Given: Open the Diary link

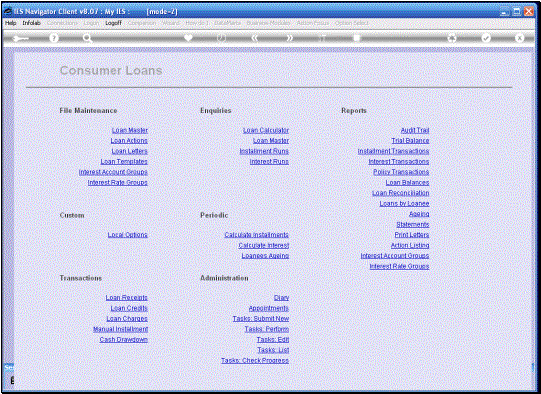Looking at the screenshot, I should coord(282,298).
